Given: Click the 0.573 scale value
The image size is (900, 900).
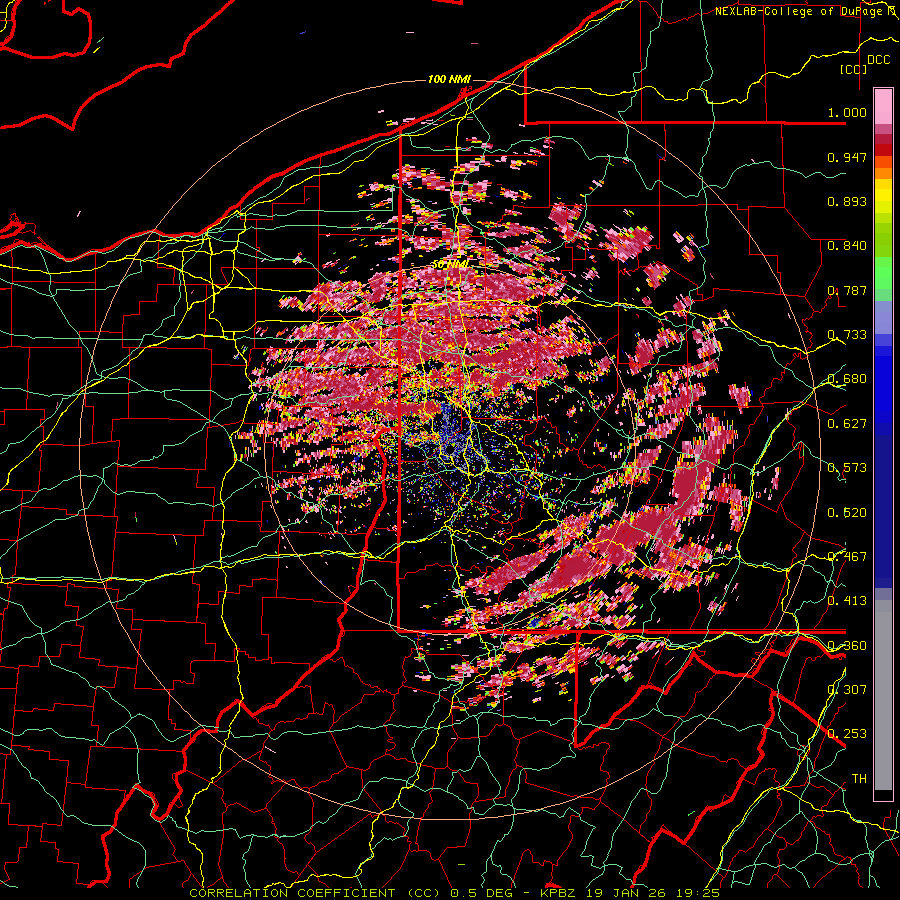Looking at the screenshot, I should [x=847, y=468].
